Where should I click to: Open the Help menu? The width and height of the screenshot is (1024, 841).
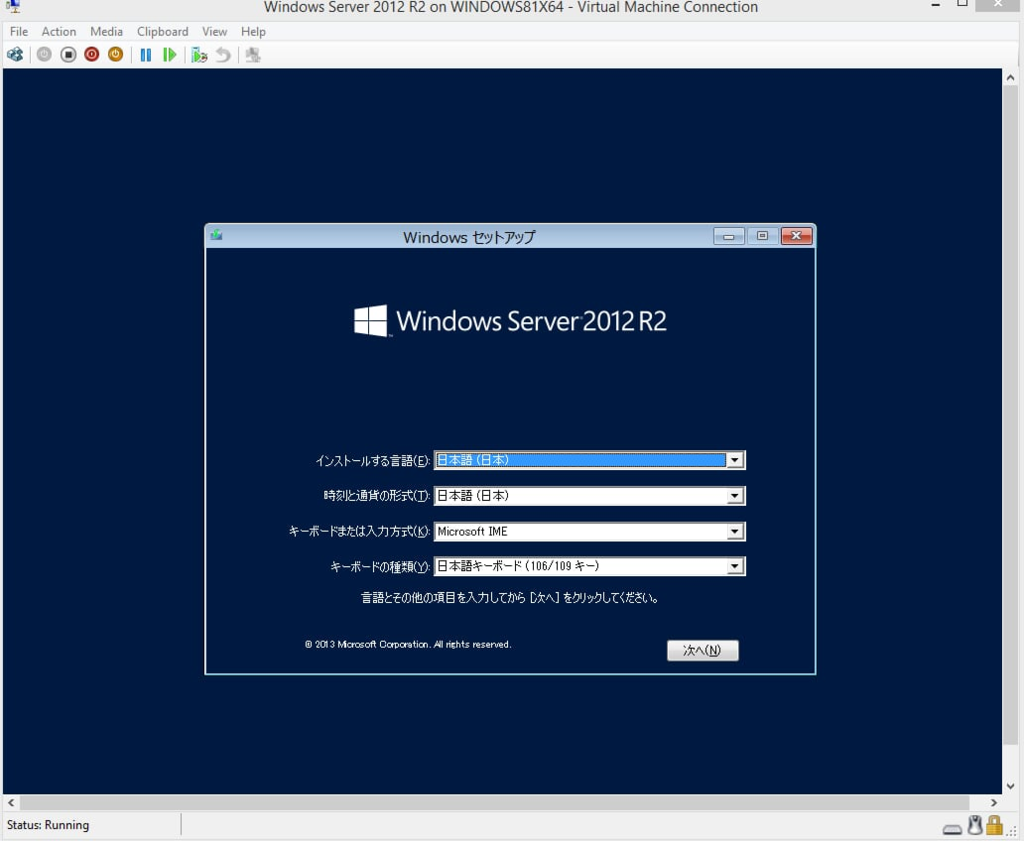(x=253, y=31)
